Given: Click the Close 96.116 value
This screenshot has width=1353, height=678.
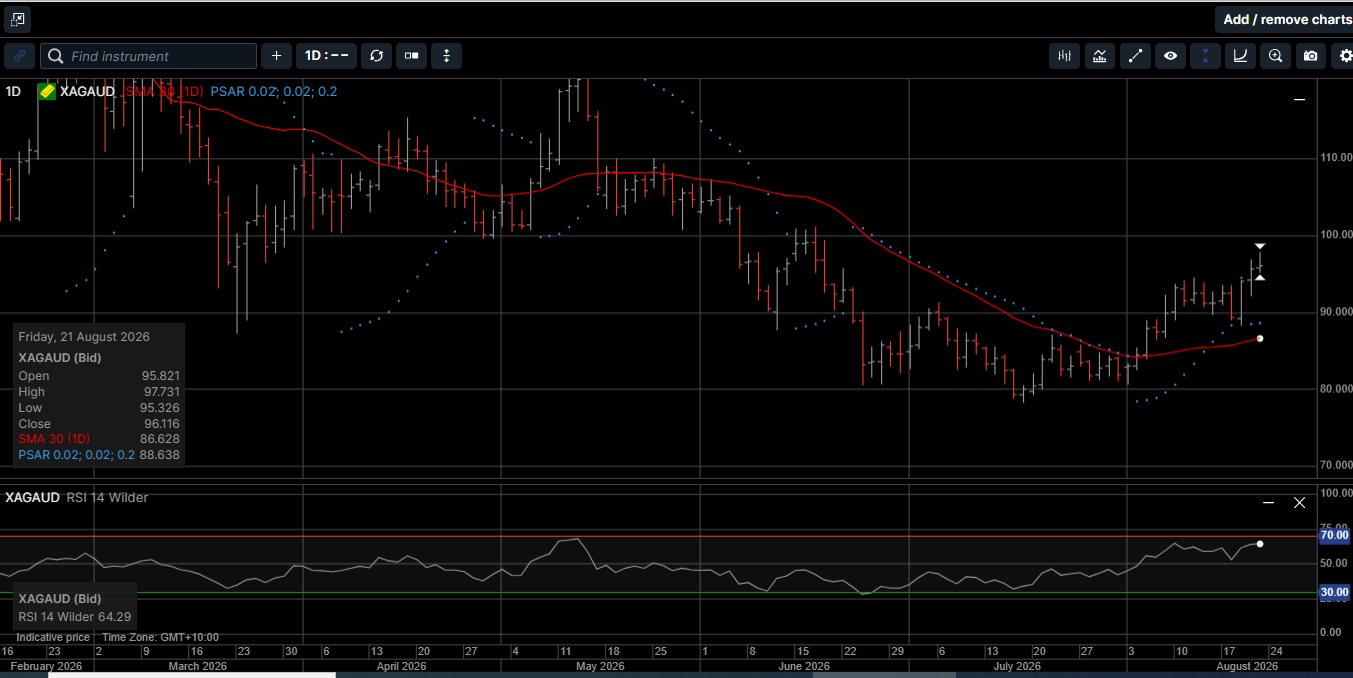Looking at the screenshot, I should pyautogui.click(x=161, y=424).
